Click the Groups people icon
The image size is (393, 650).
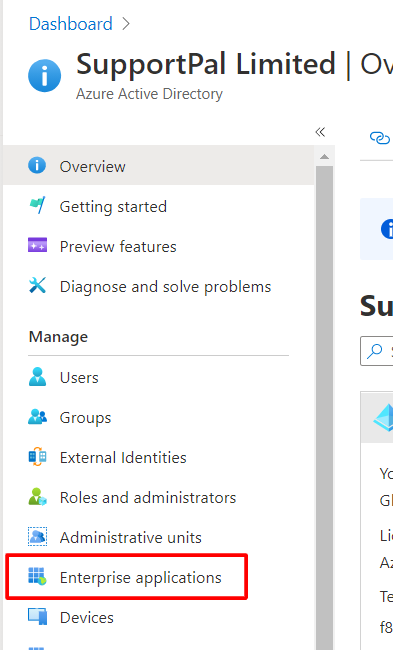37,417
